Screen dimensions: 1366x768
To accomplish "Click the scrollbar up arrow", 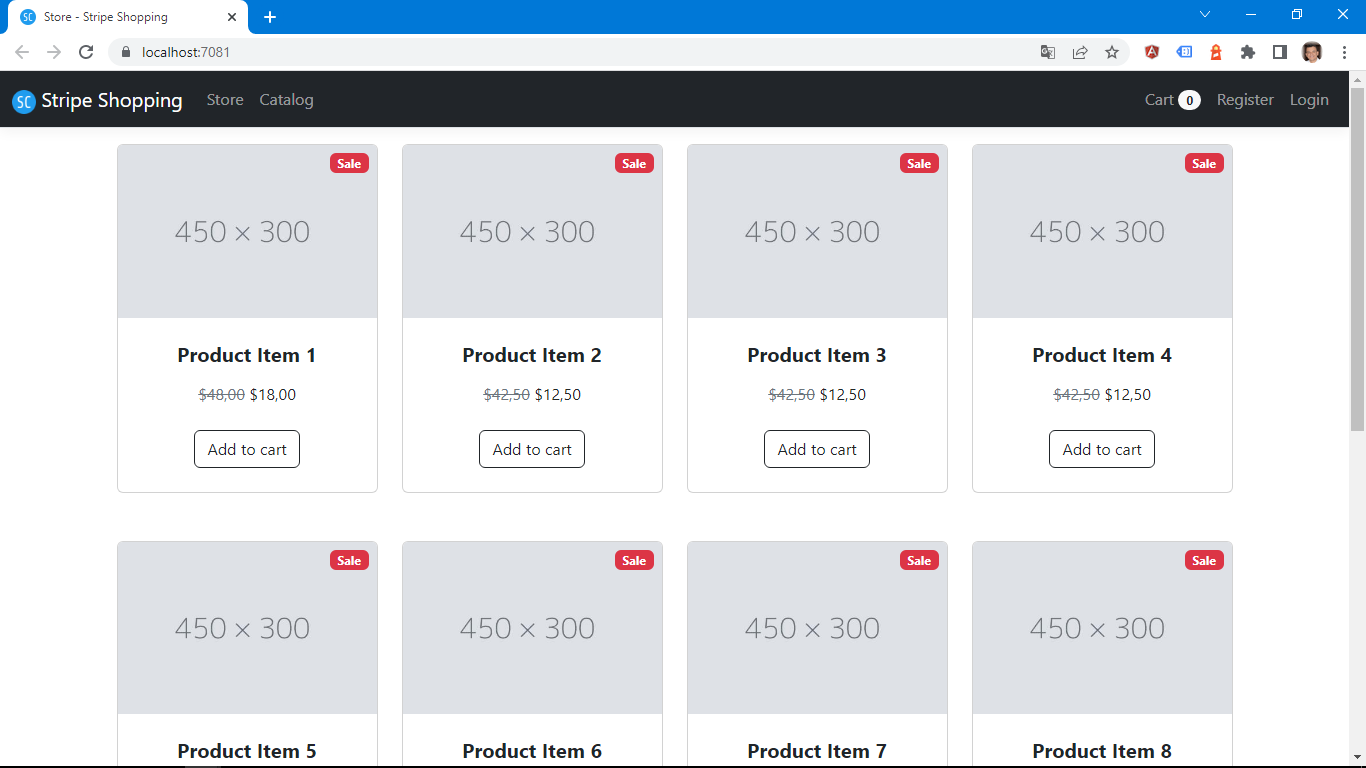I will pos(1357,79).
